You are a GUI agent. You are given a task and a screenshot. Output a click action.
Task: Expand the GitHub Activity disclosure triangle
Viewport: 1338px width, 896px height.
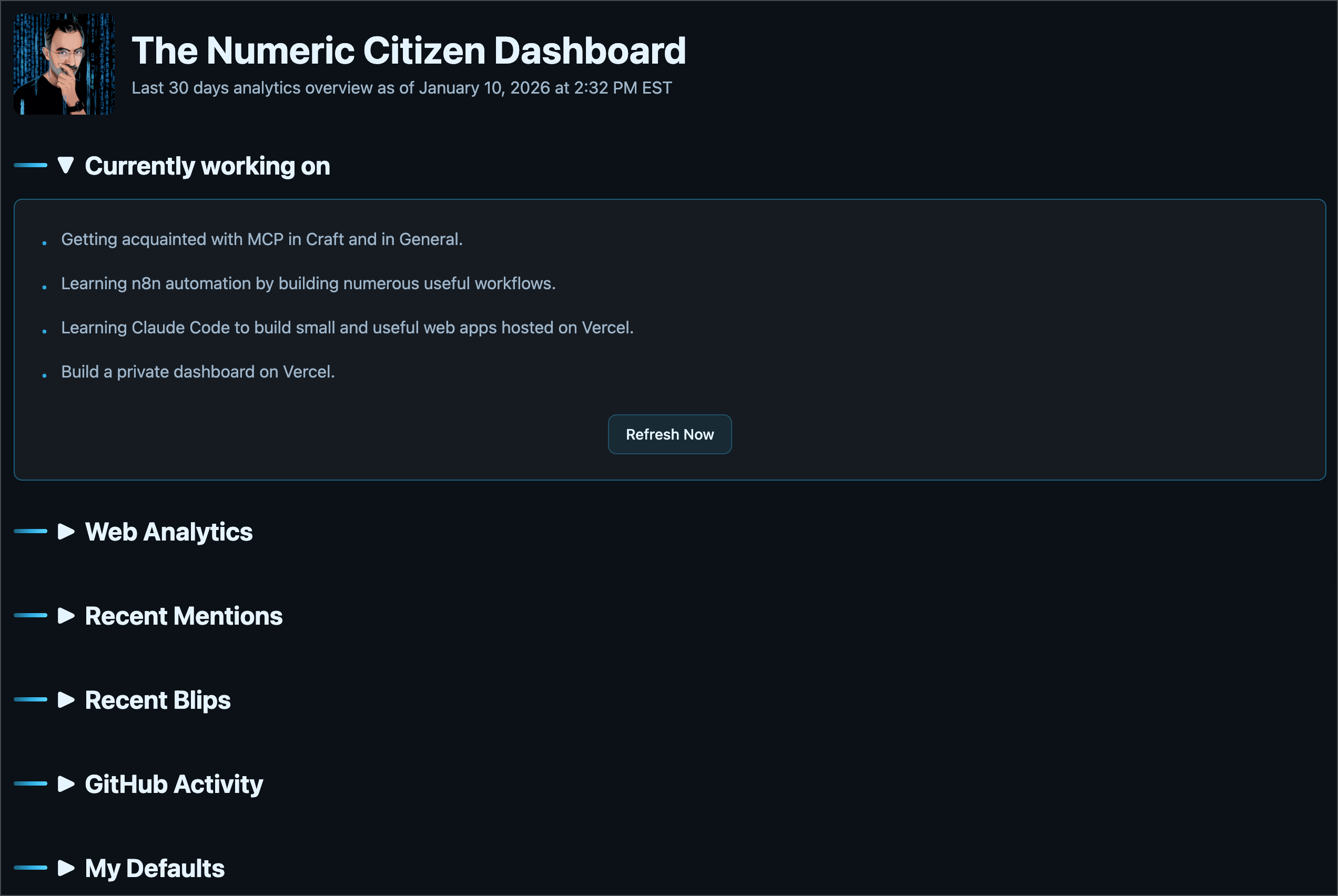[x=66, y=783]
